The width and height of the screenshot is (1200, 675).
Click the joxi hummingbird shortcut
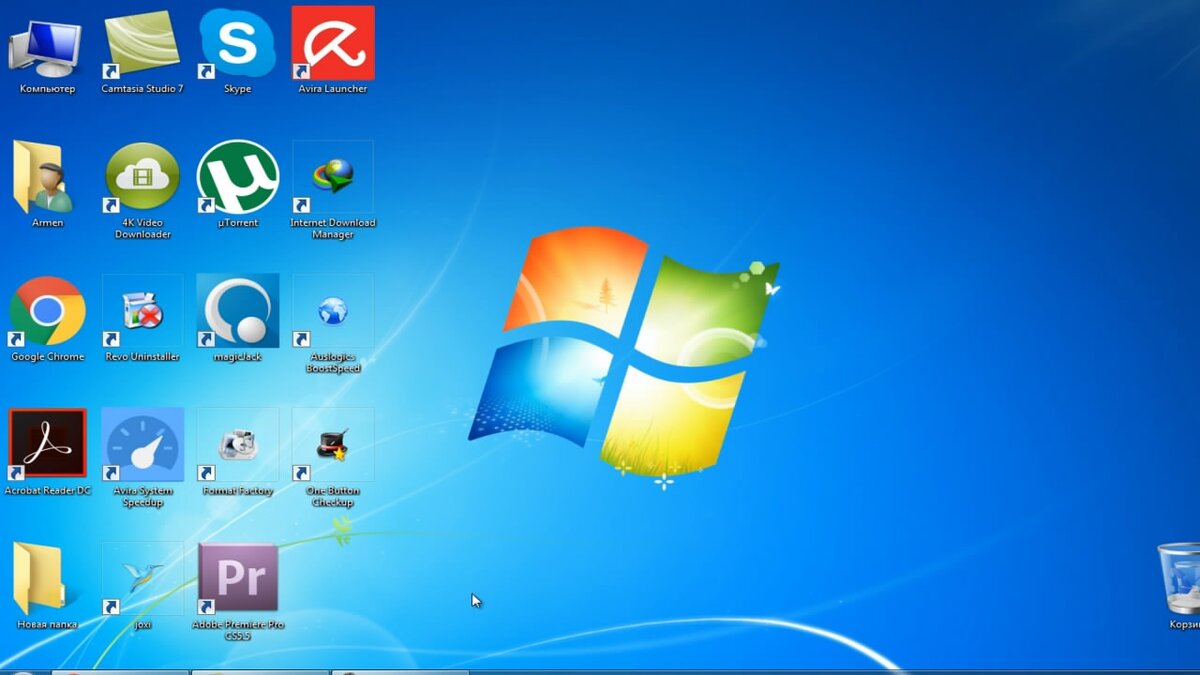pyautogui.click(x=142, y=584)
